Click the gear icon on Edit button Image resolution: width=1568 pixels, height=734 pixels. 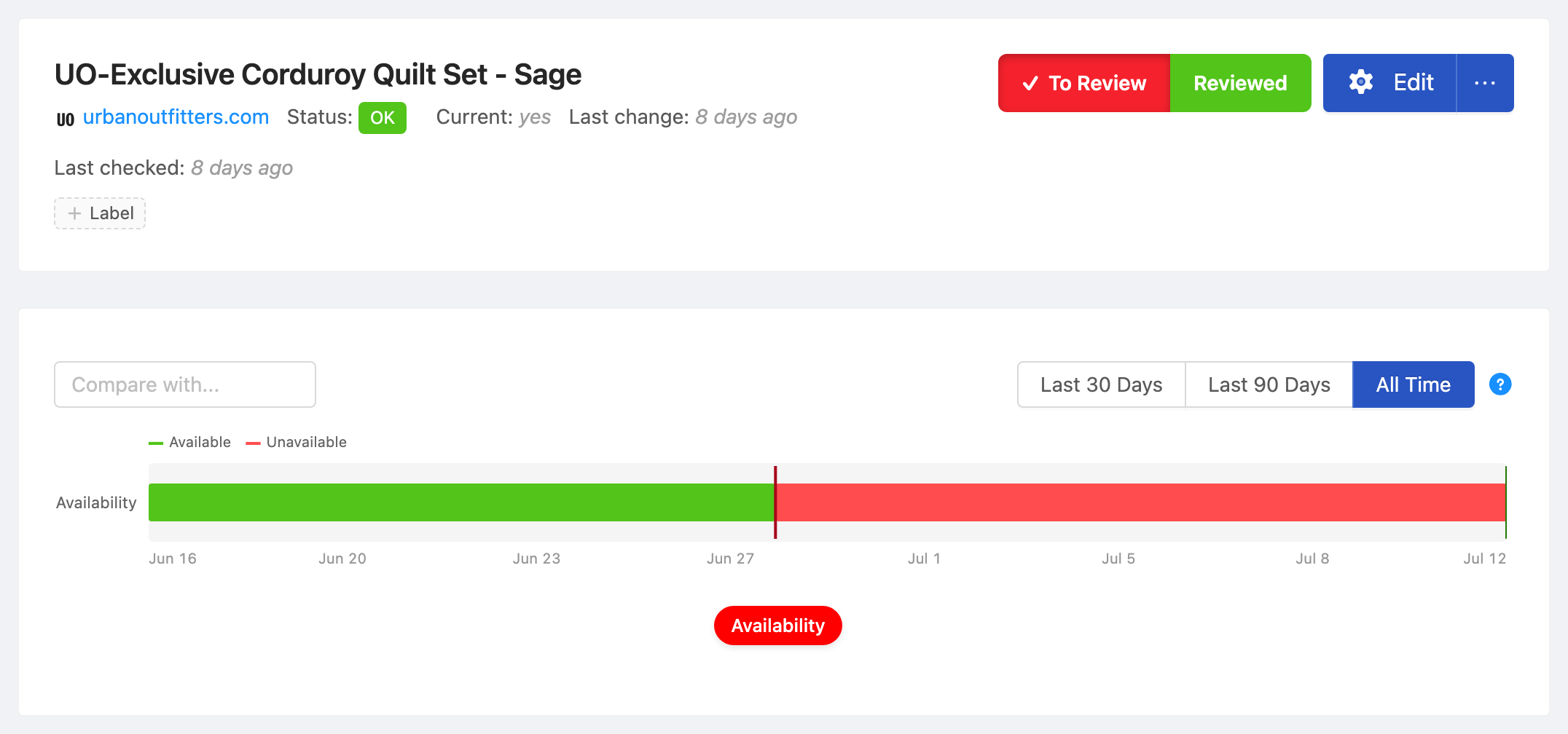[1360, 82]
